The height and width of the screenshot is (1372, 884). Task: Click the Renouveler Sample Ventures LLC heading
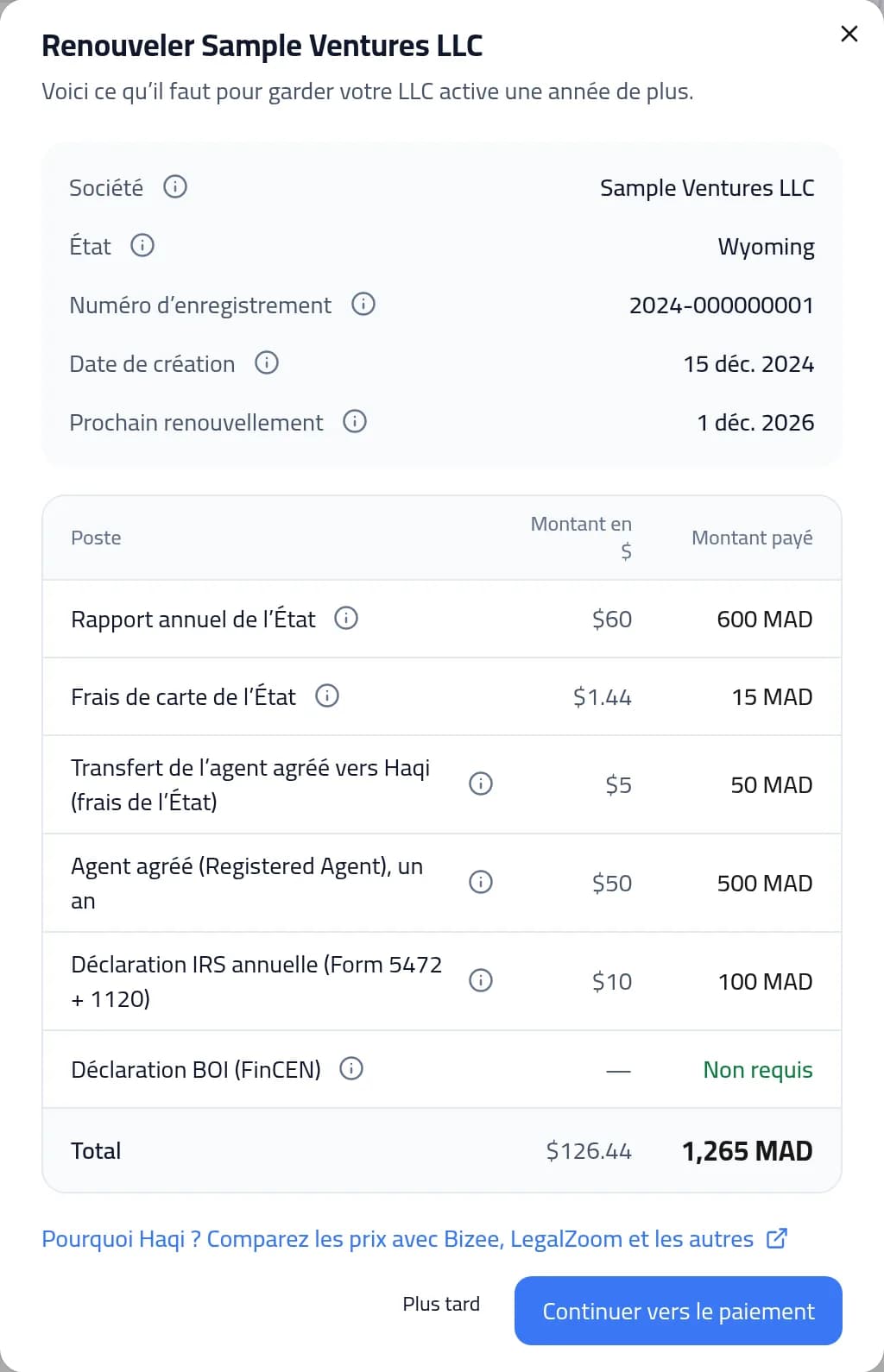pyautogui.click(x=262, y=46)
